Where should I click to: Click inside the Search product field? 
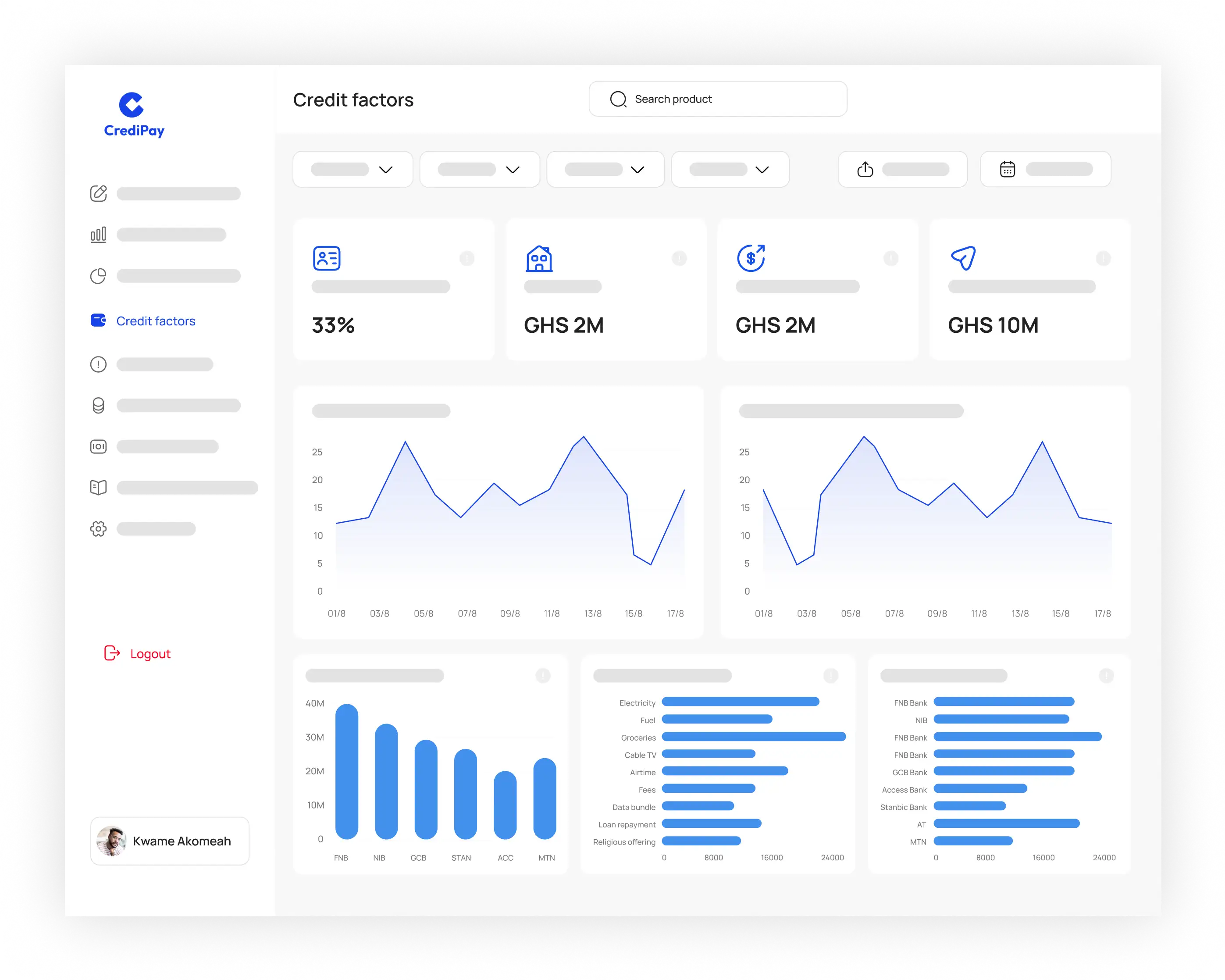click(x=718, y=98)
